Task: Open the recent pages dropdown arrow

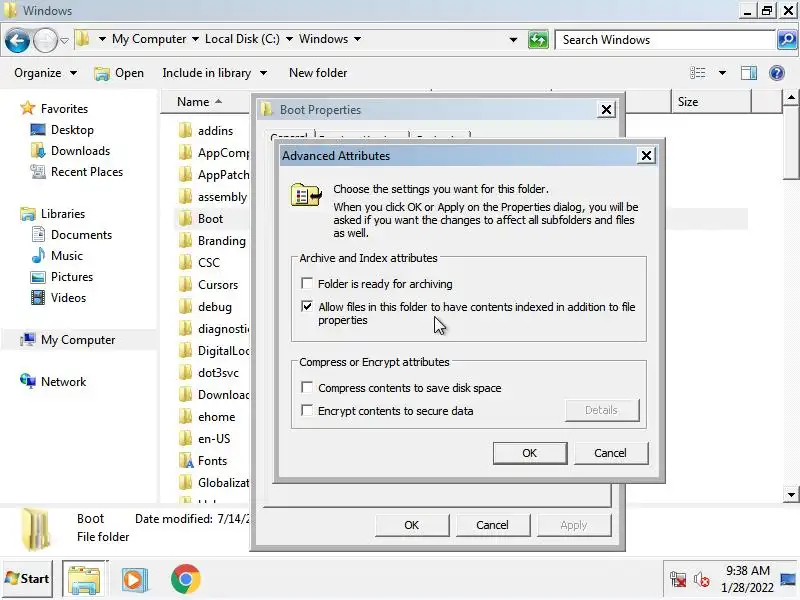Action: click(64, 40)
